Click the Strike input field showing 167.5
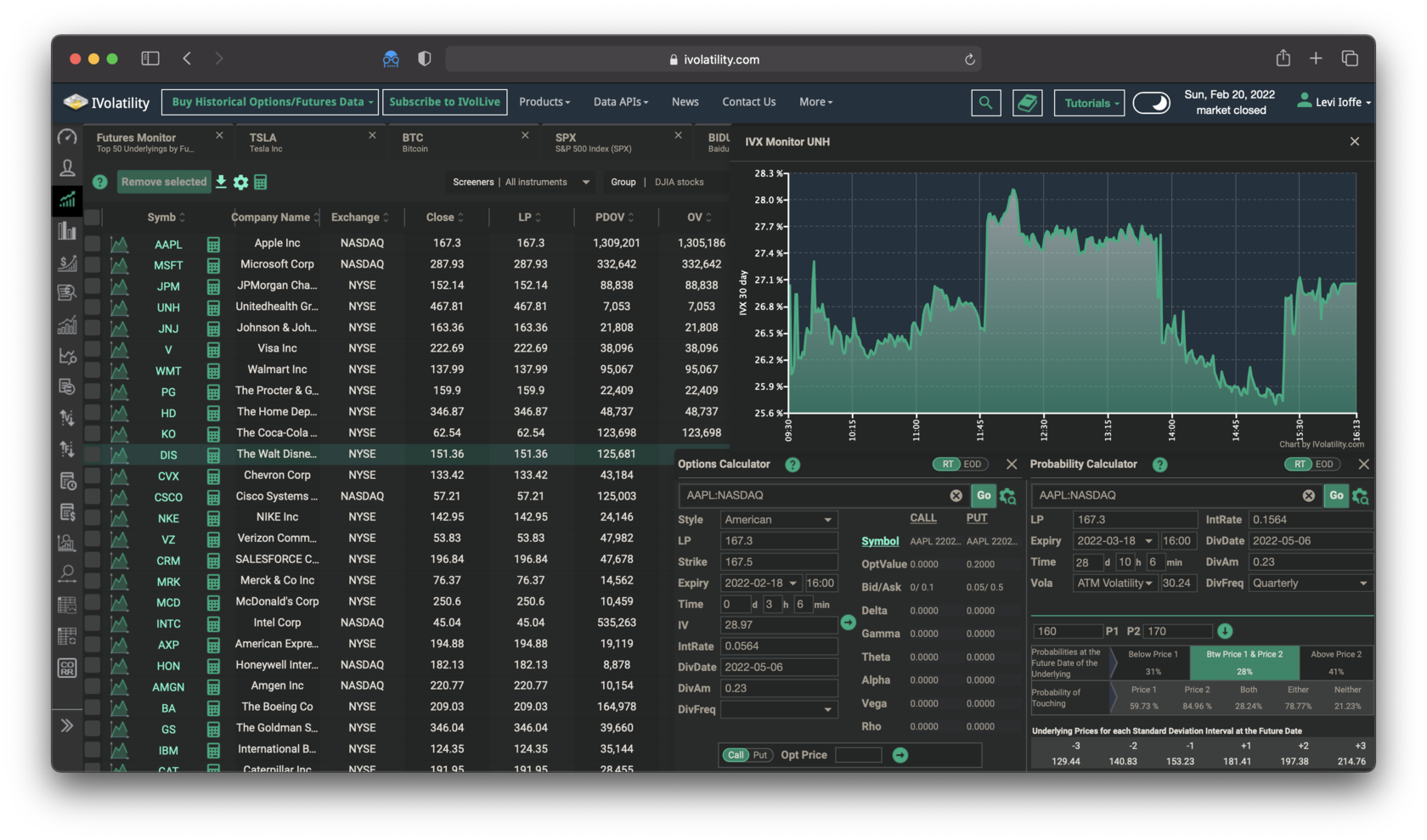 [x=778, y=562]
